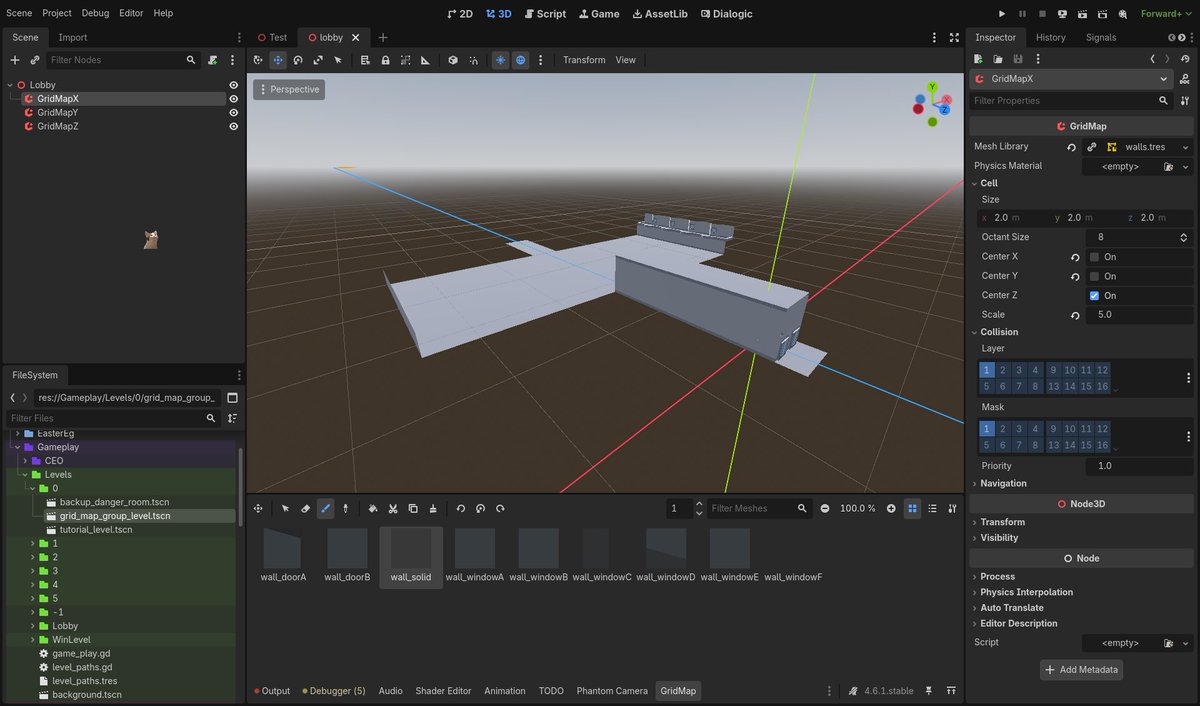Switch mesh palette to list view
Screen dimensions: 1200x706
click(x=932, y=509)
